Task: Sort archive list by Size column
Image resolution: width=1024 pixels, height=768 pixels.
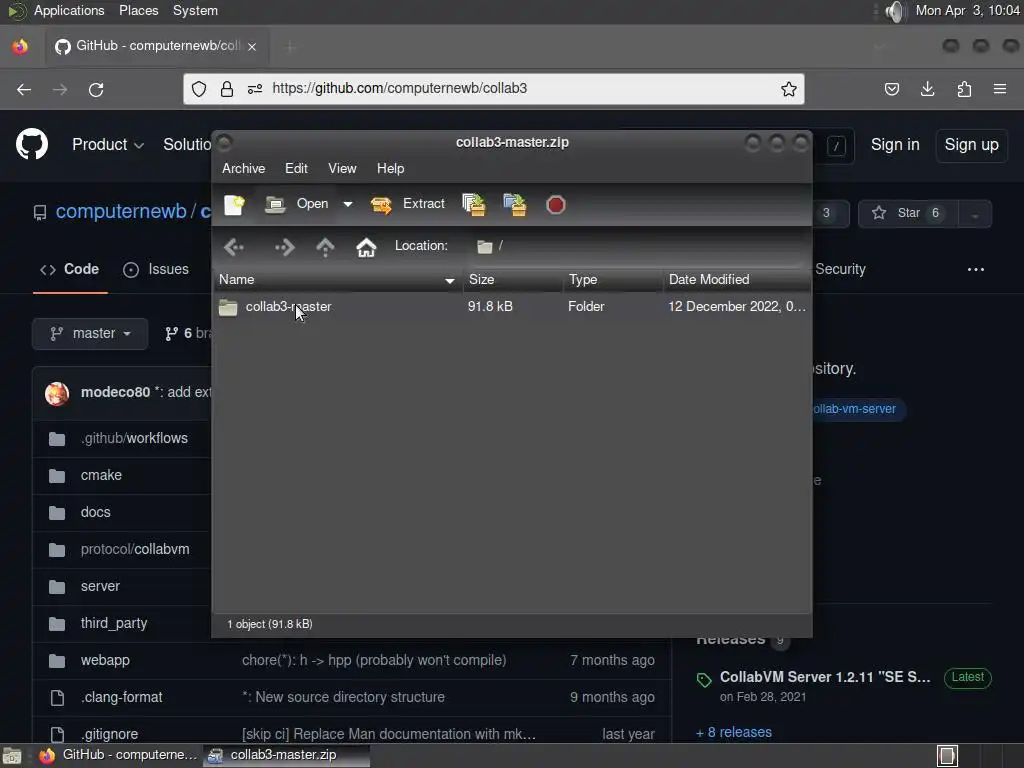Action: [x=513, y=280]
